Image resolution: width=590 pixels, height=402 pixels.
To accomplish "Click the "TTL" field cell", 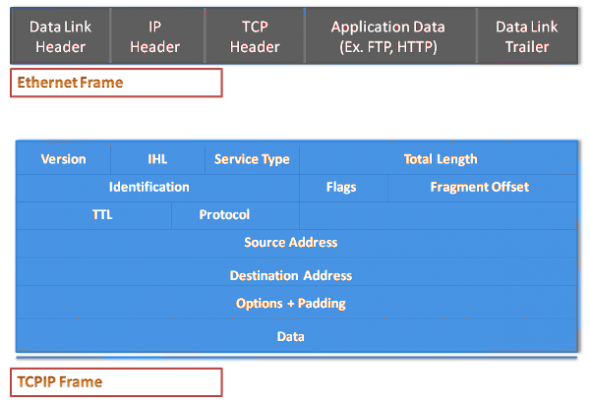I will point(94,215).
